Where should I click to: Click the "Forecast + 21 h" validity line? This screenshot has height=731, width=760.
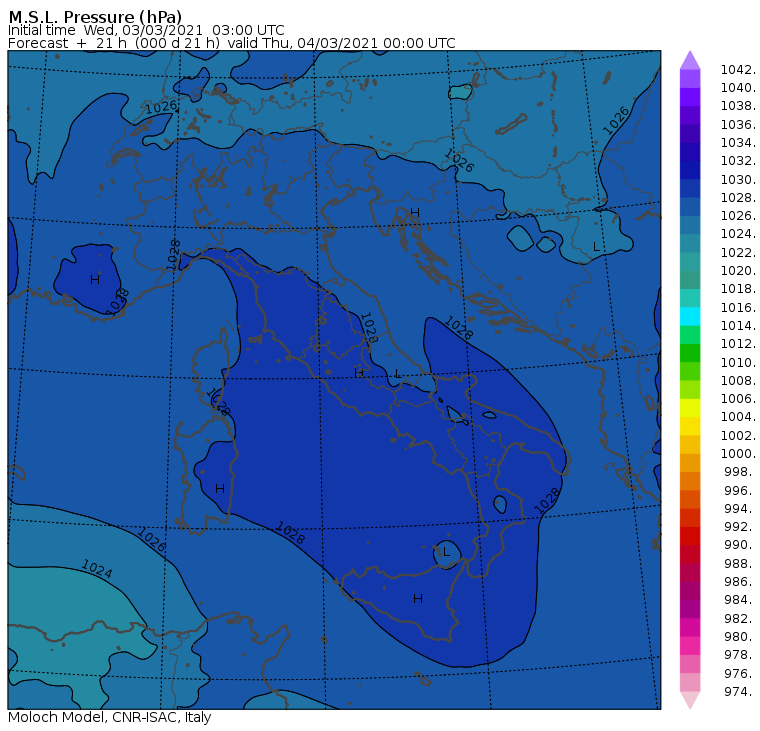pyautogui.click(x=232, y=43)
